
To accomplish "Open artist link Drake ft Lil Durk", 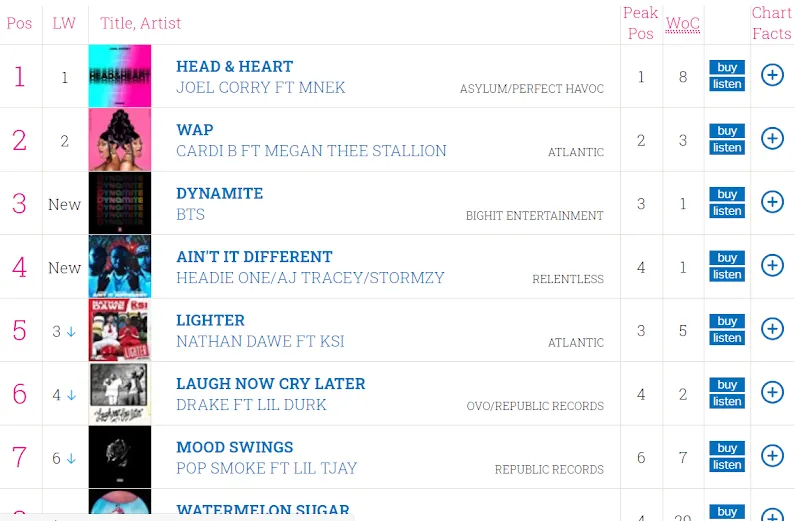I will click(251, 405).
